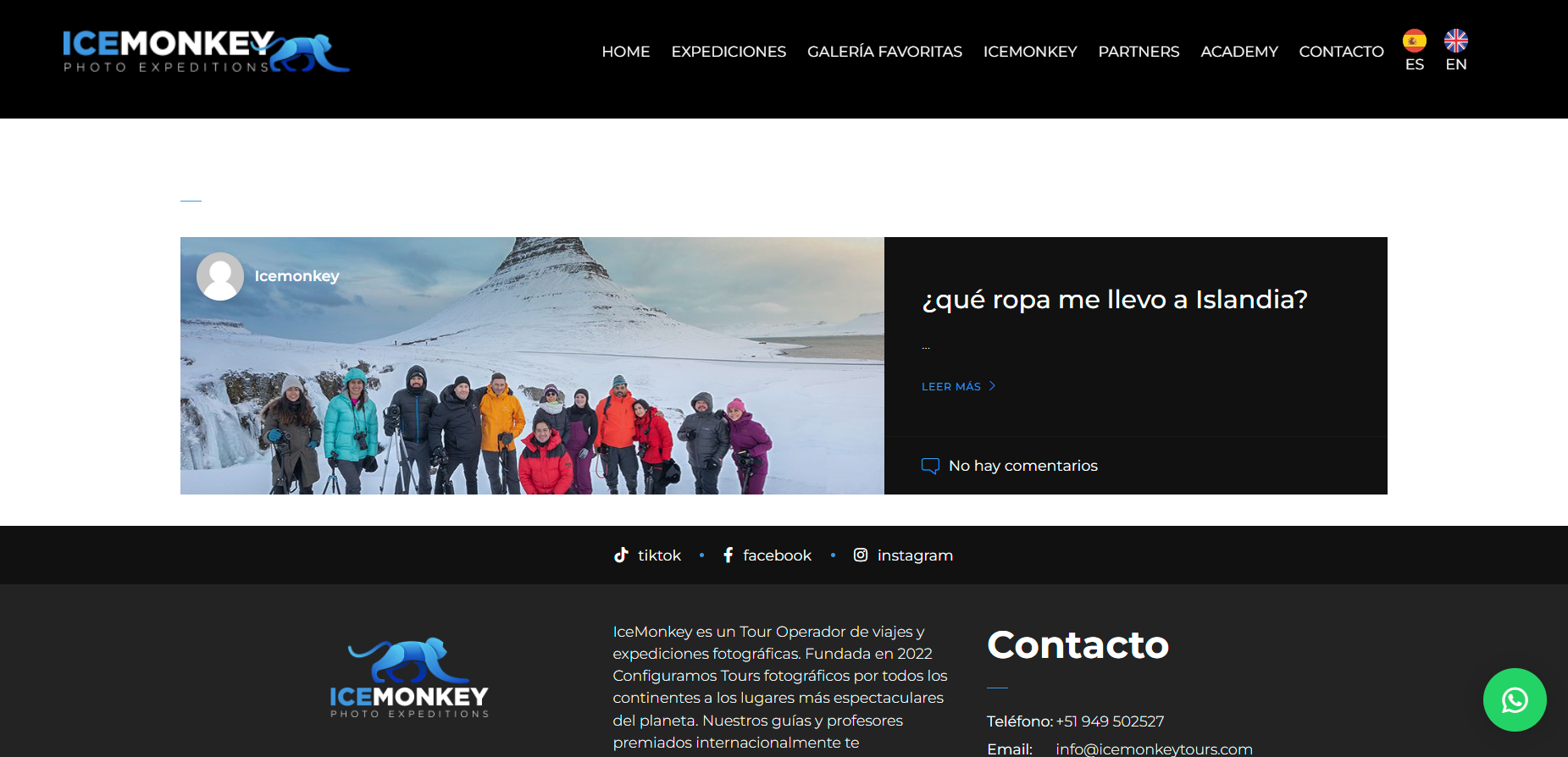Viewport: 1568px width, 757px height.
Task: Switch language using UK flag icon
Action: [x=1455, y=41]
